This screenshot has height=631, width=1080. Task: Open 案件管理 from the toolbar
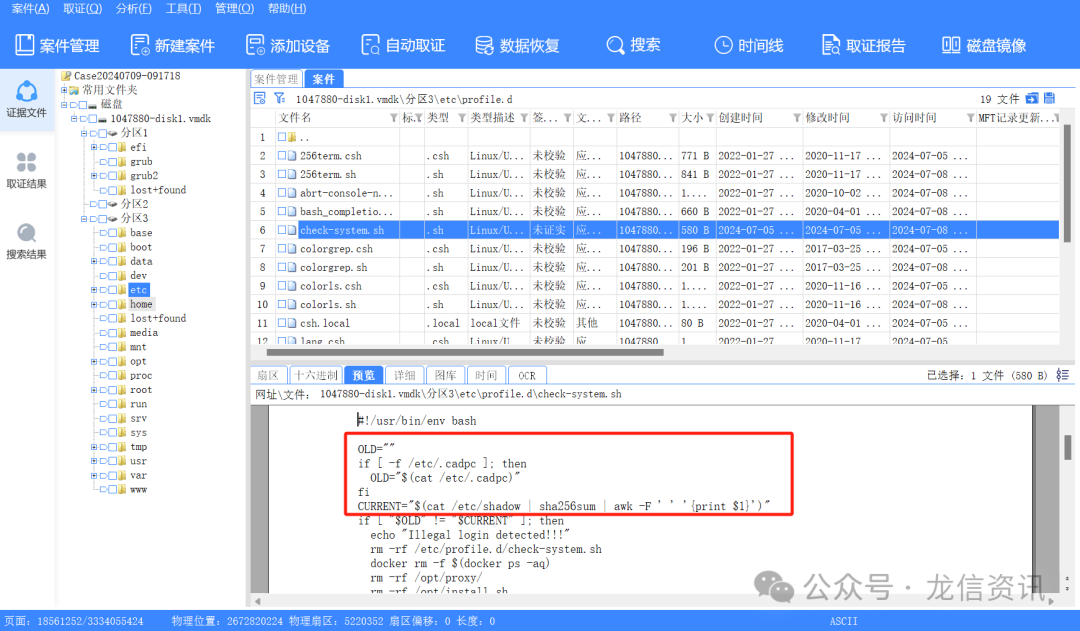[57, 45]
